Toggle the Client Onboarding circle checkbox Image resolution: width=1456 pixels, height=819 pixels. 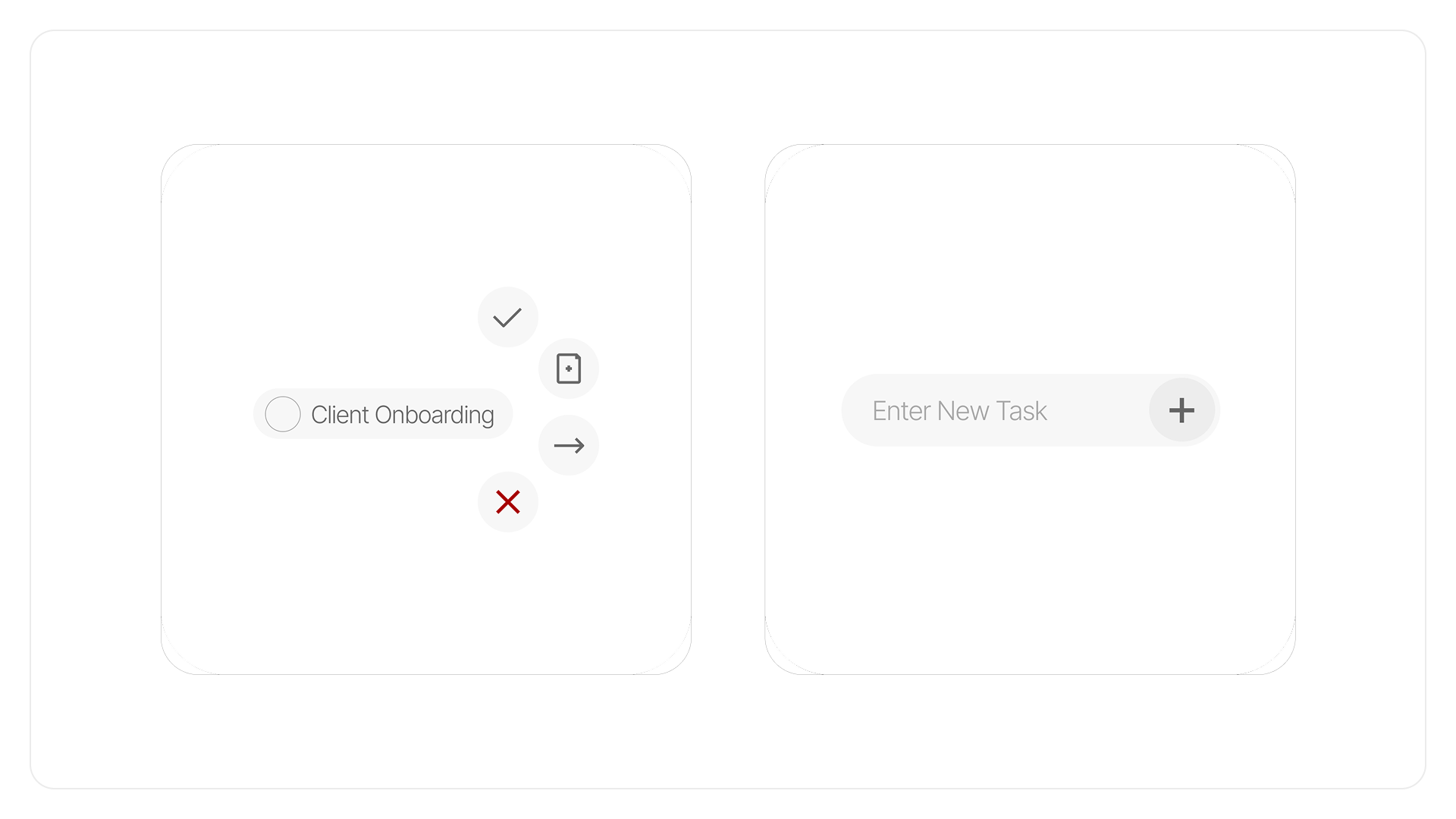click(283, 414)
